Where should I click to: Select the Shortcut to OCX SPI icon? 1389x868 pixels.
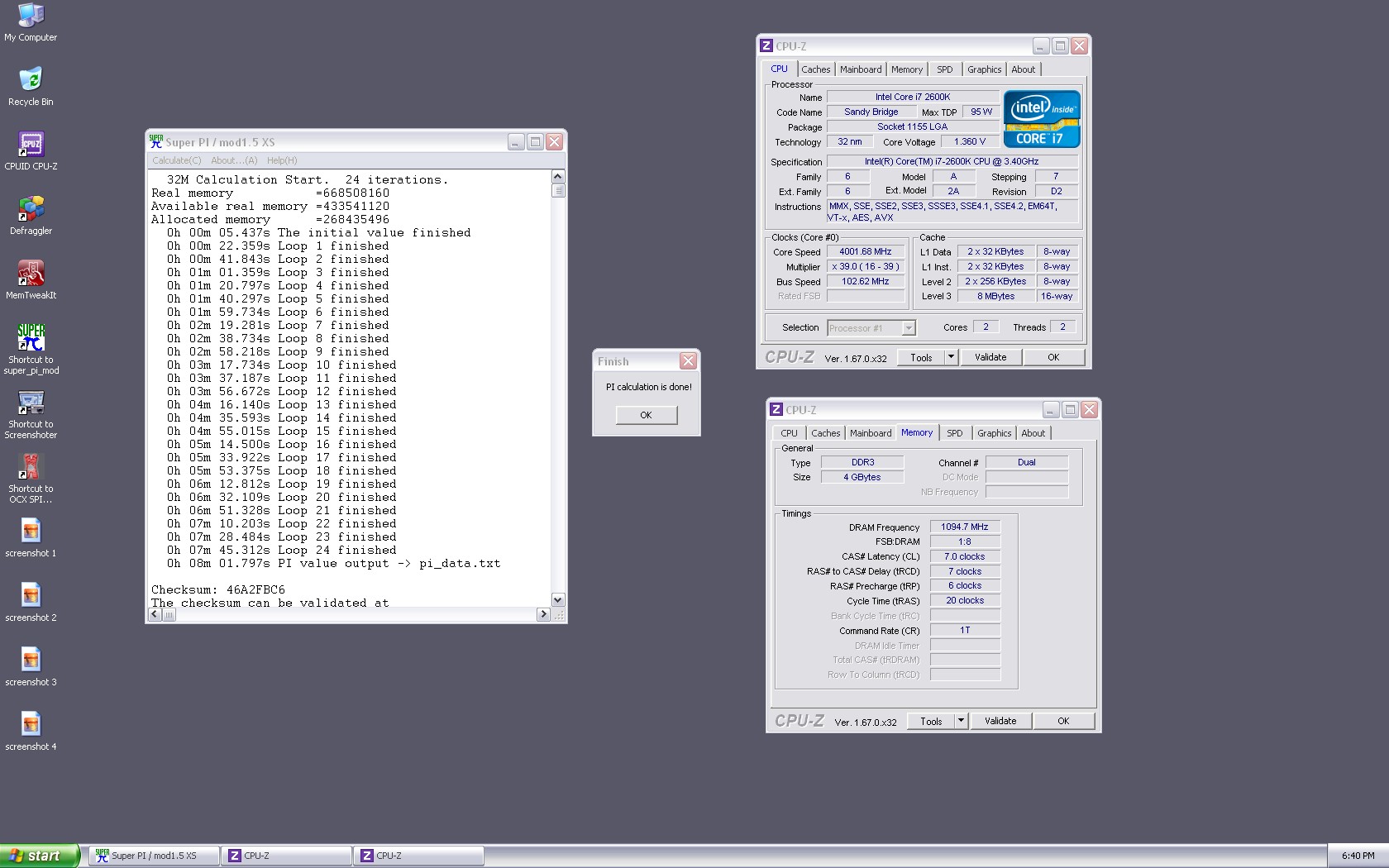(31, 478)
